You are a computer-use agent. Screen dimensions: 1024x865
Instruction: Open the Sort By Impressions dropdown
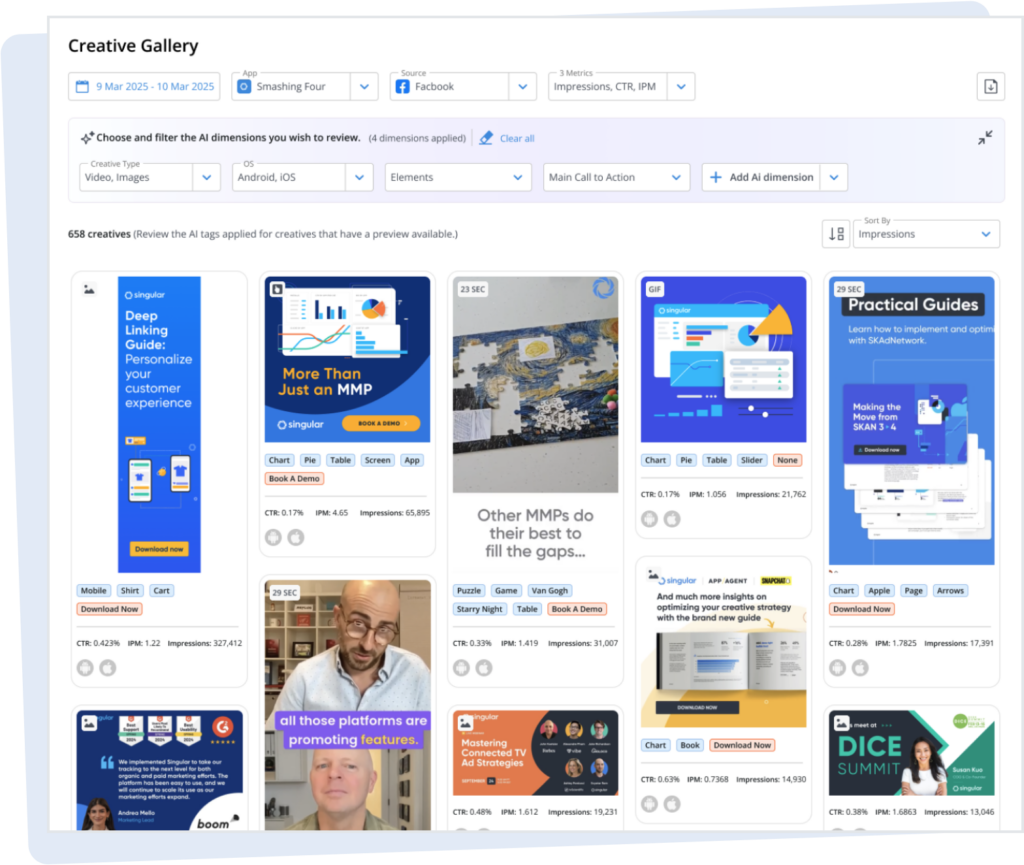[x=985, y=234]
